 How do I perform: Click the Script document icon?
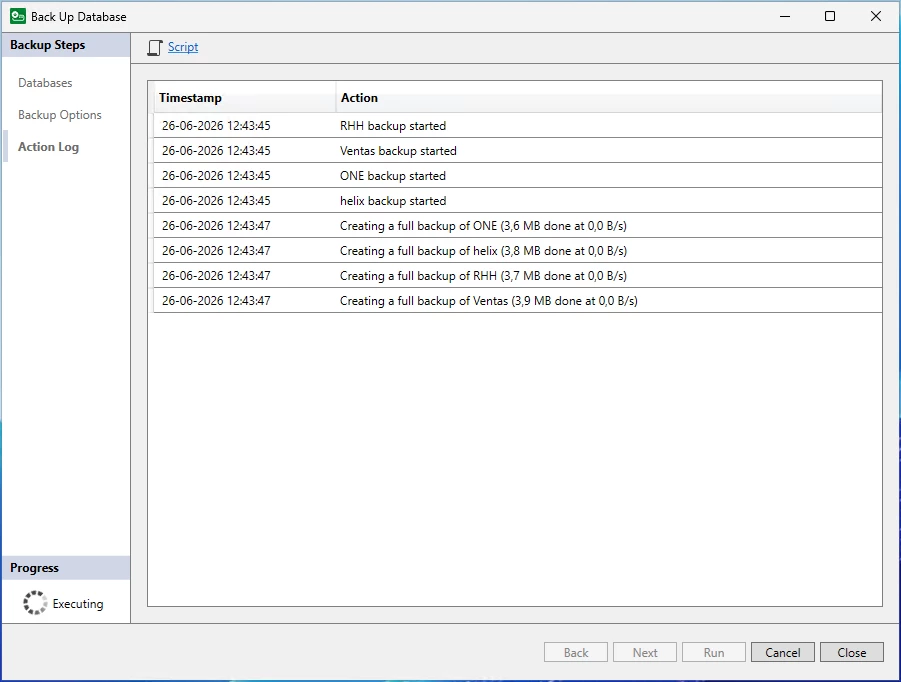155,48
